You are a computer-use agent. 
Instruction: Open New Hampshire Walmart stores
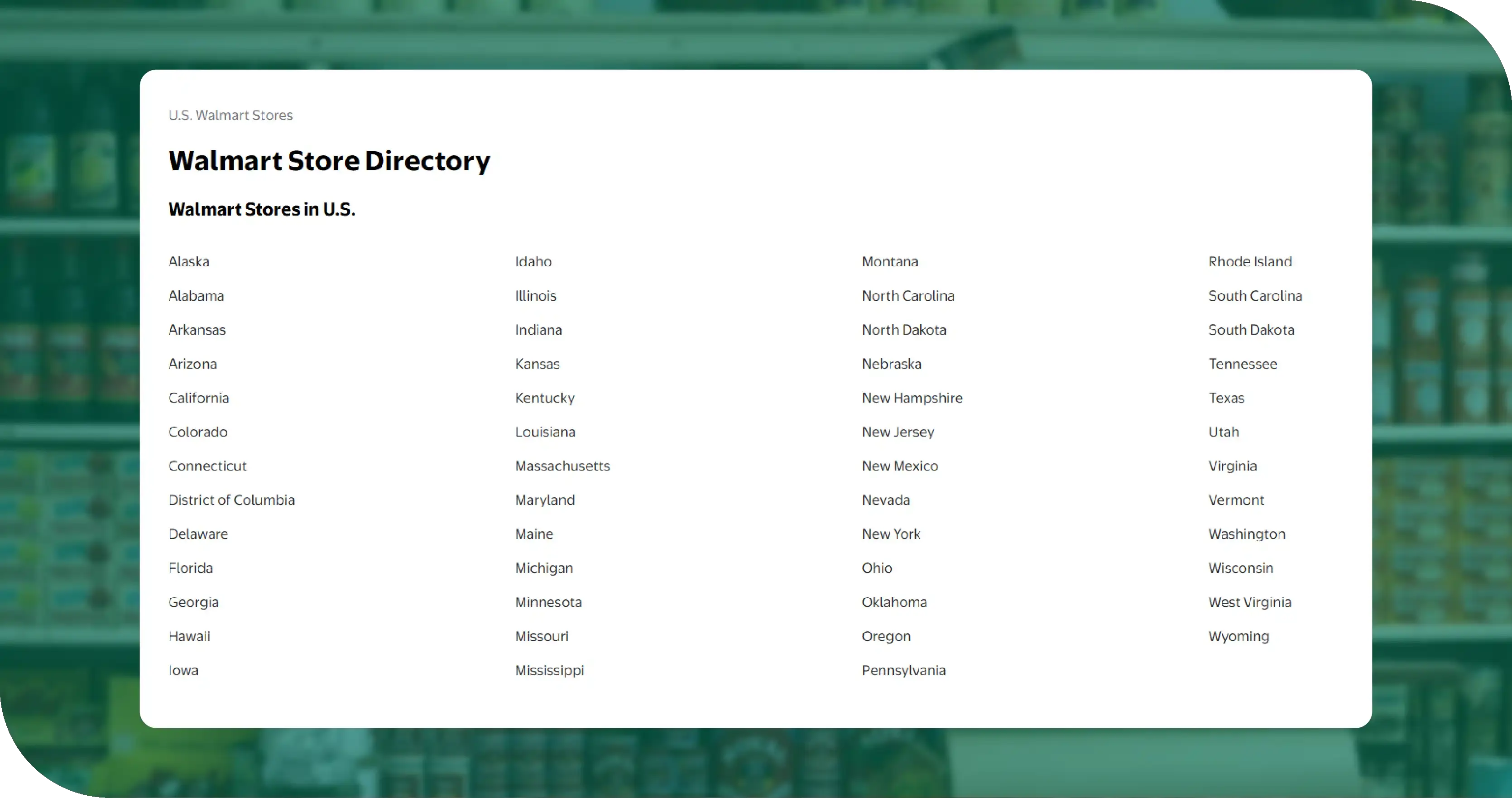912,398
